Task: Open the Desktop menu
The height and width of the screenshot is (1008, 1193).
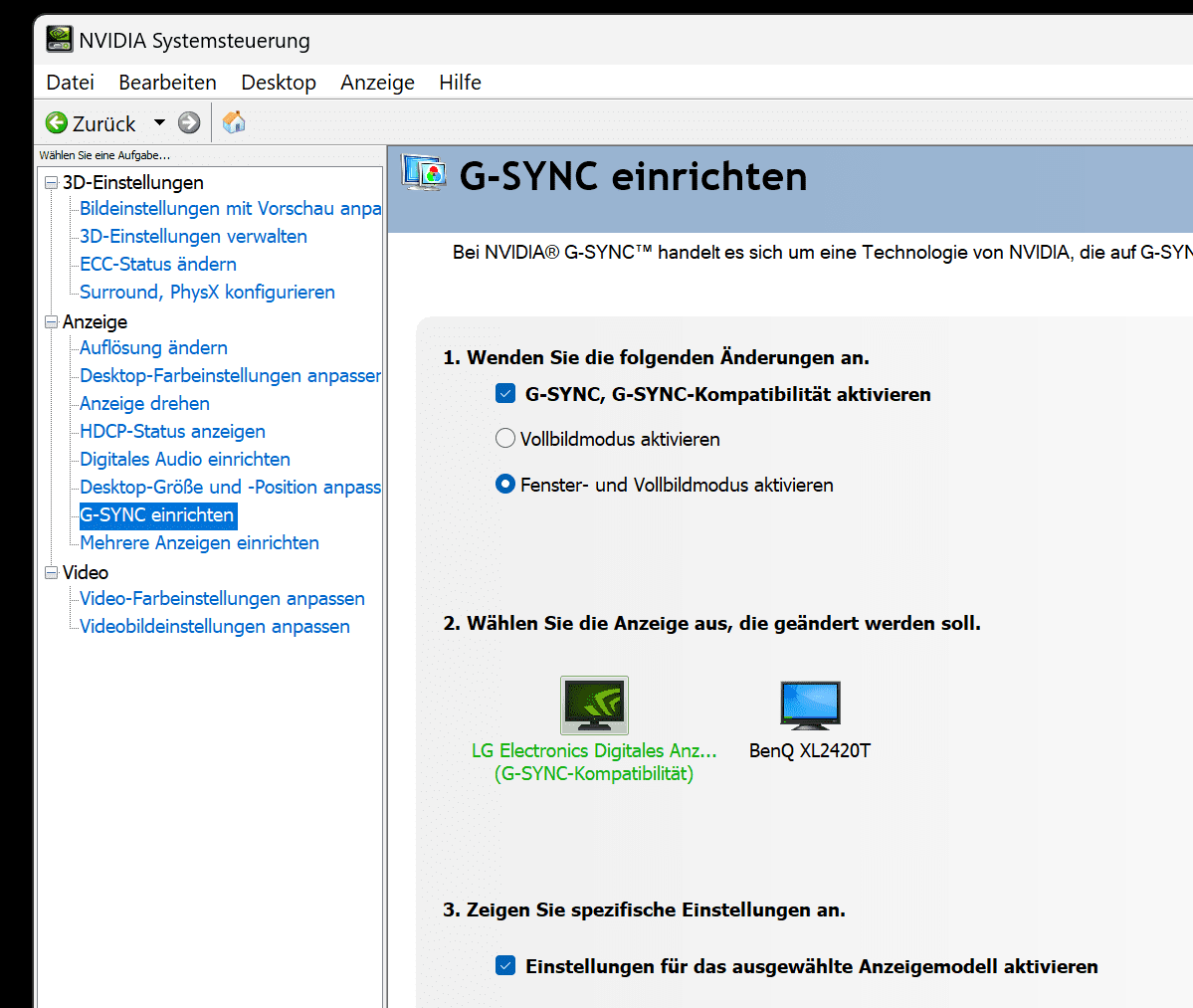Action: pyautogui.click(x=279, y=83)
